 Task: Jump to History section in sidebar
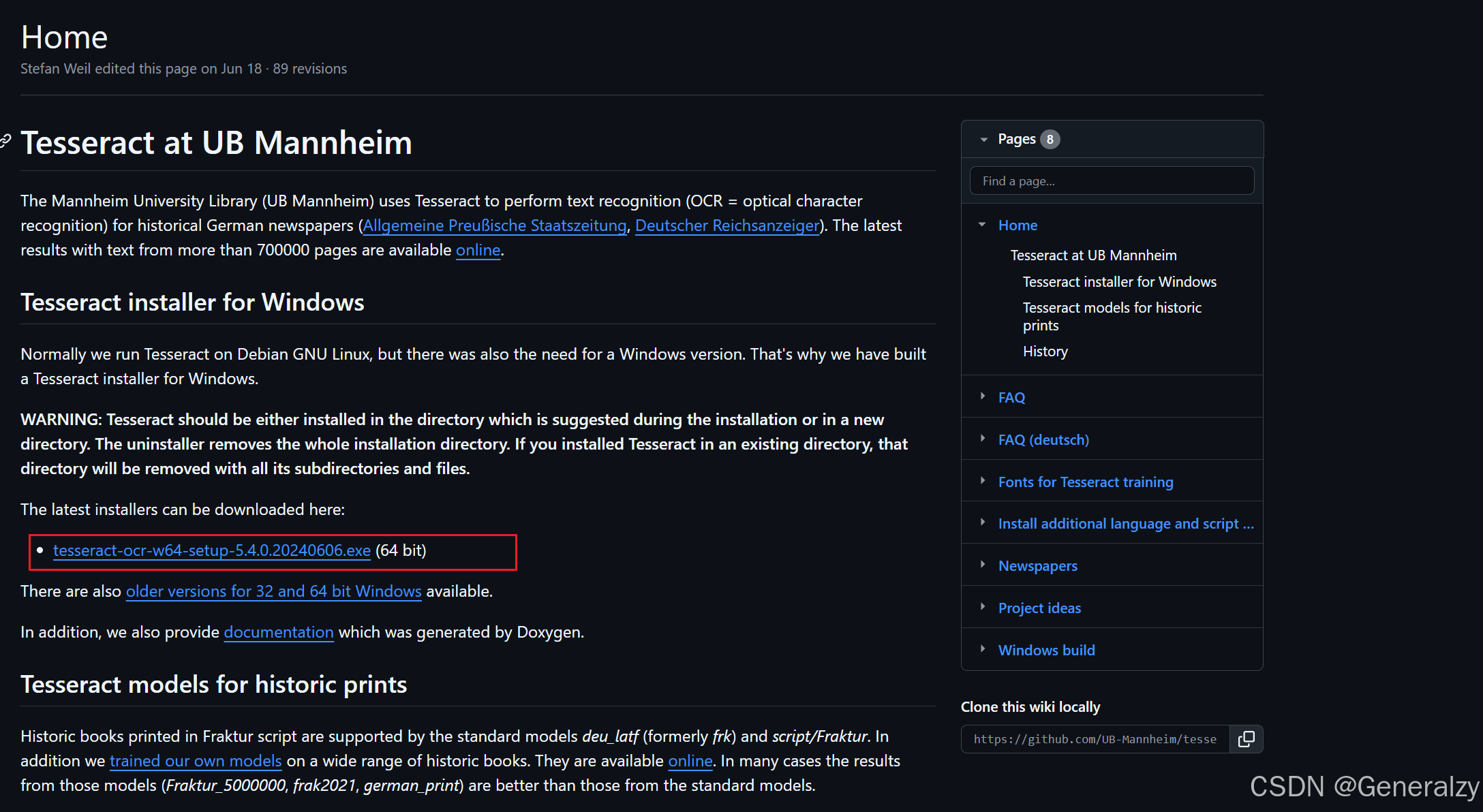1045,352
